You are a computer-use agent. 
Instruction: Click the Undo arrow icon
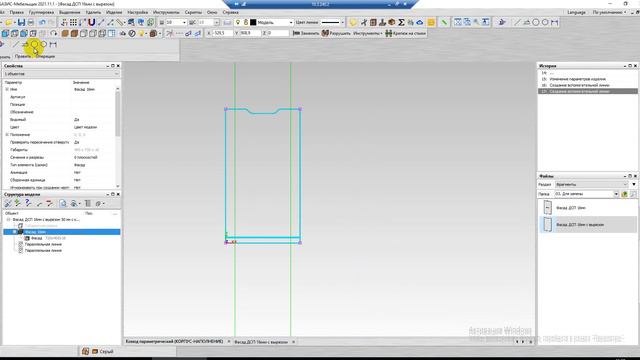(x=42, y=22)
